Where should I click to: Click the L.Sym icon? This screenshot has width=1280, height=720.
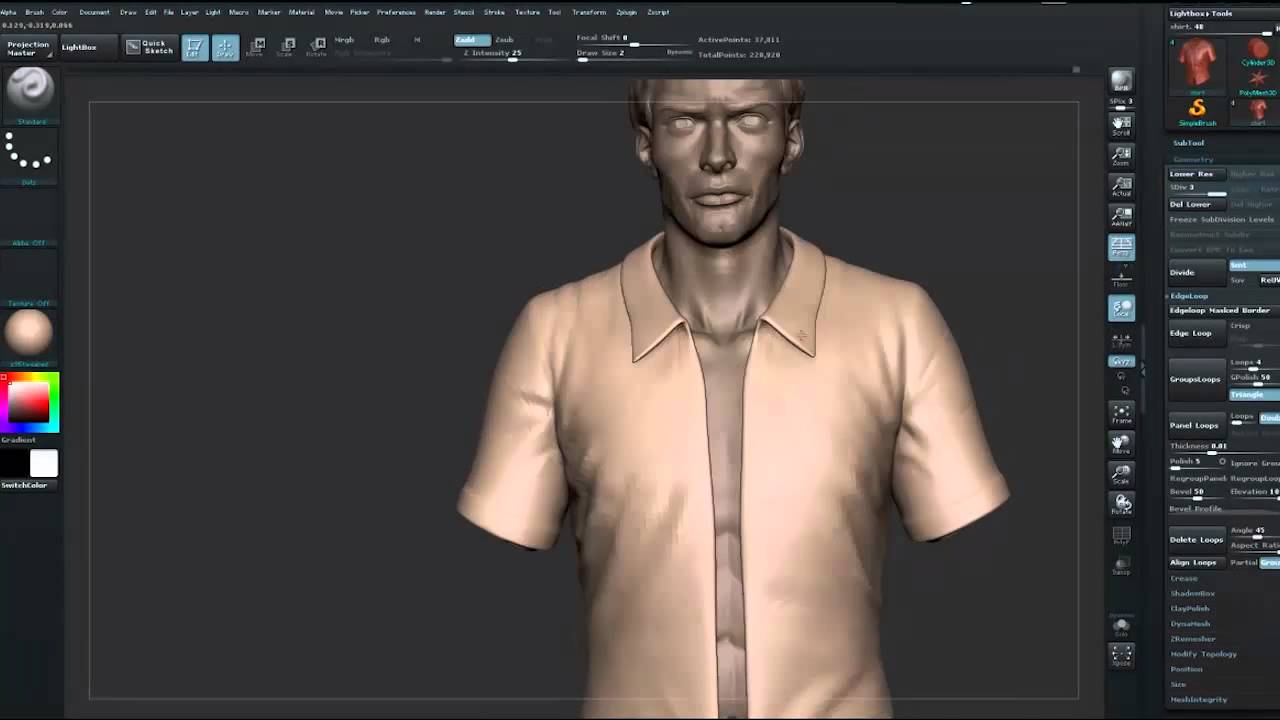coord(1121,340)
